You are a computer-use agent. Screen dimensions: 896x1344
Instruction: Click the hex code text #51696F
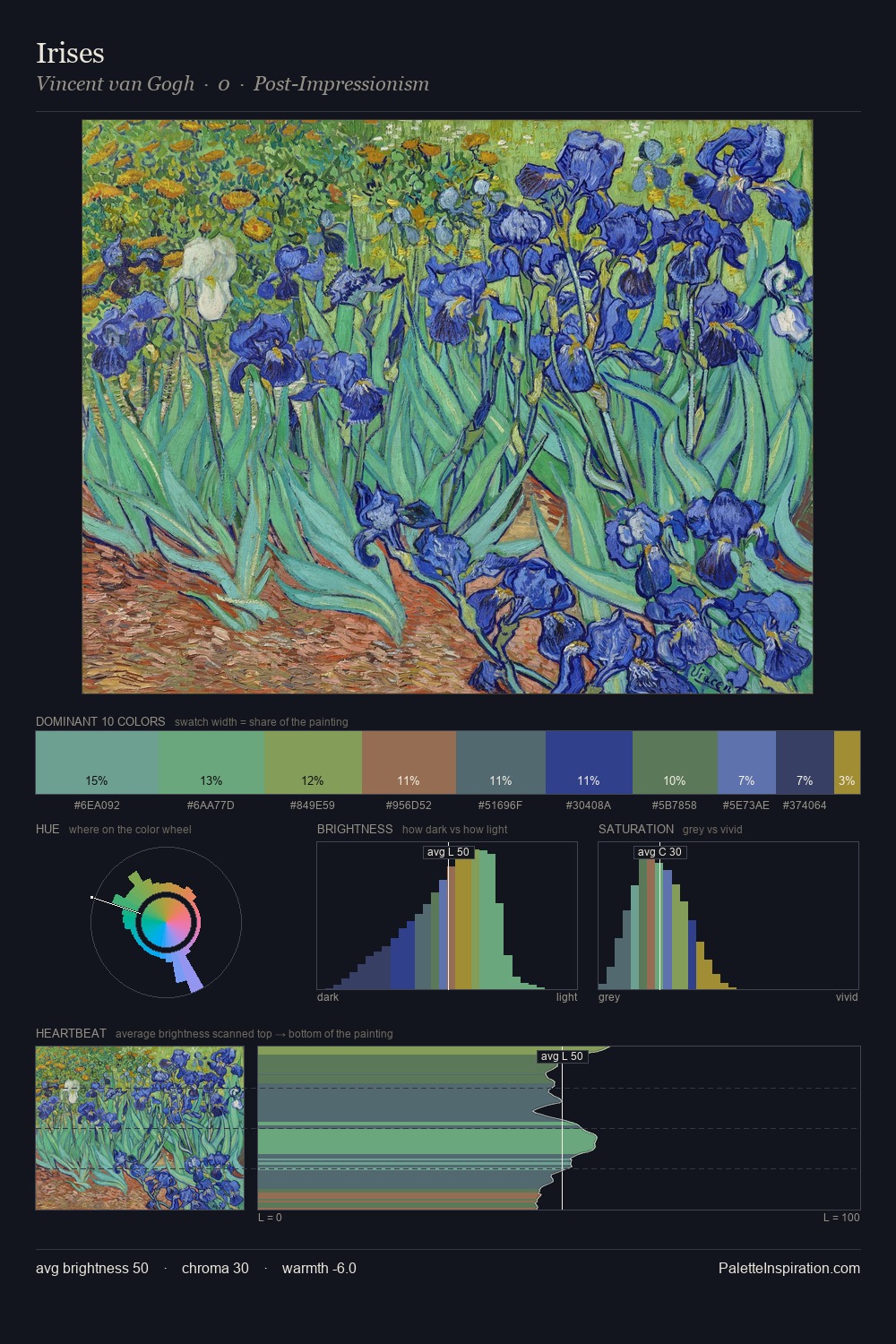coord(501,806)
